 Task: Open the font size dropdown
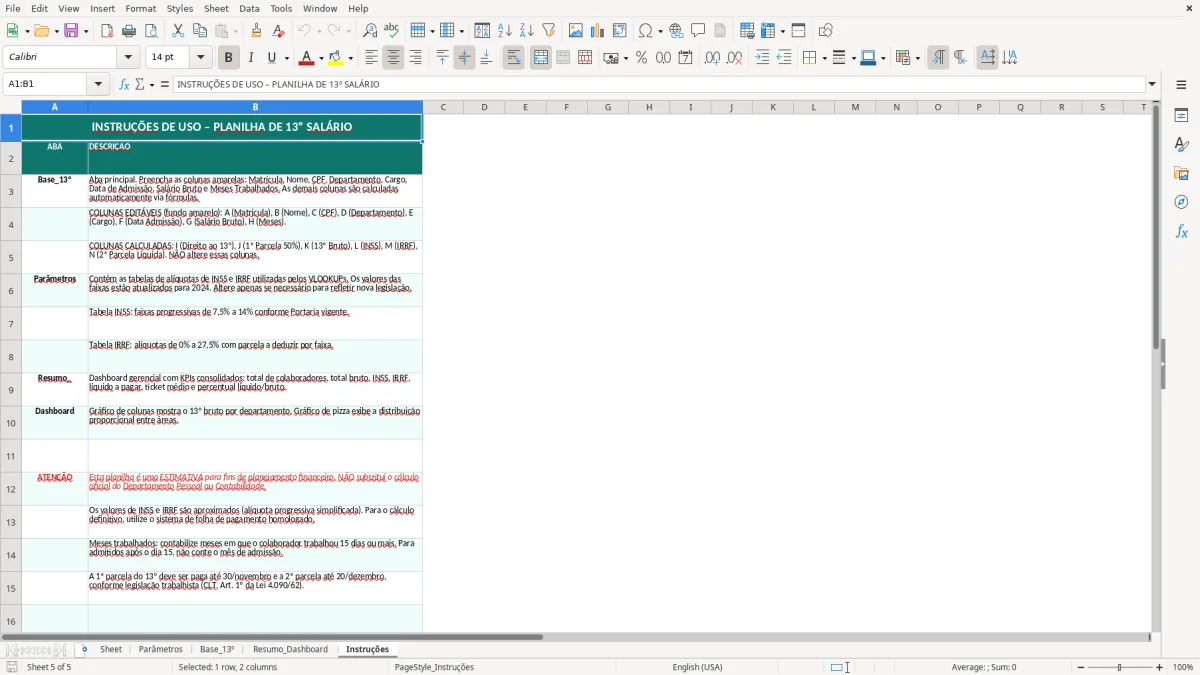coord(200,58)
